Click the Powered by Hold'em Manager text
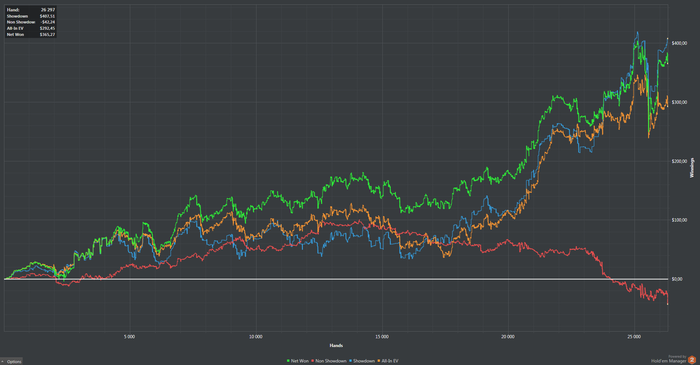The width and height of the screenshot is (700, 365). pos(669,359)
